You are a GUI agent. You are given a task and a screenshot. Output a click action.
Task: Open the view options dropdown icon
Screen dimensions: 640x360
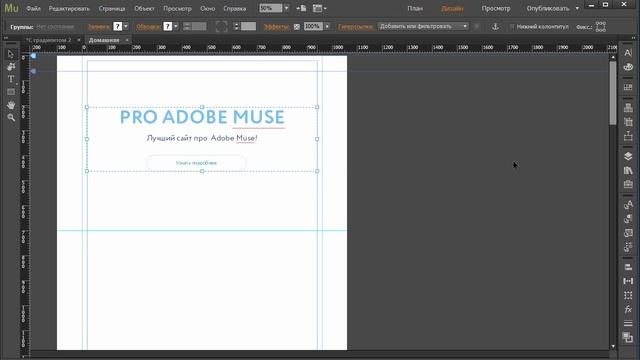click(319, 8)
